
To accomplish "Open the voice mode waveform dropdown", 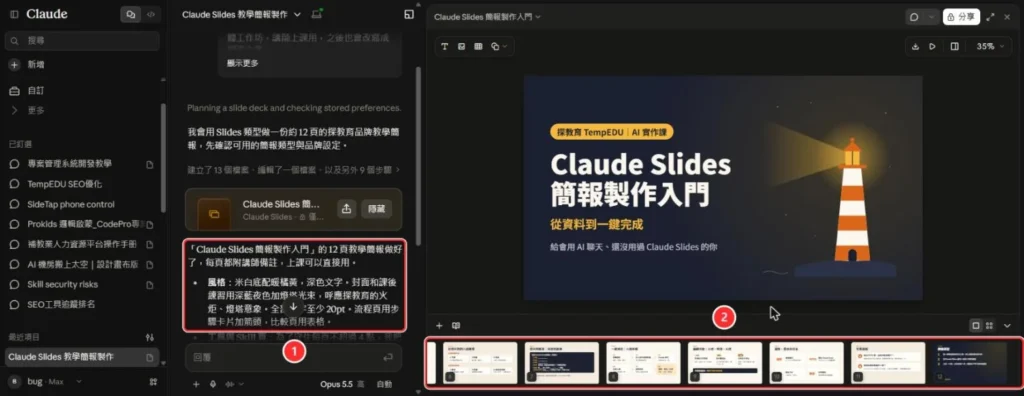I will (x=234, y=384).
